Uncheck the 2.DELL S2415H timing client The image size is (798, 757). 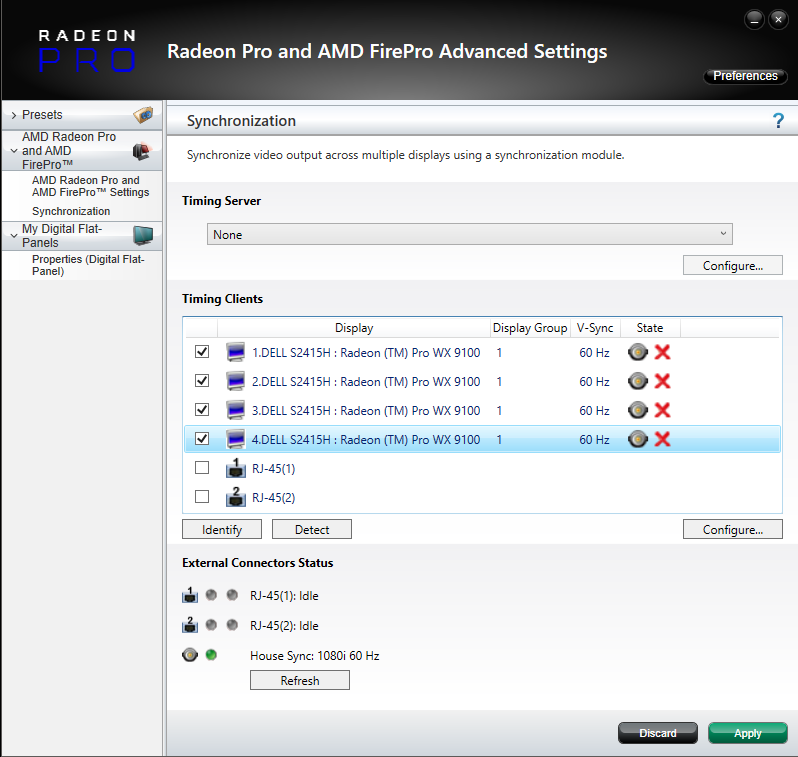click(x=202, y=380)
